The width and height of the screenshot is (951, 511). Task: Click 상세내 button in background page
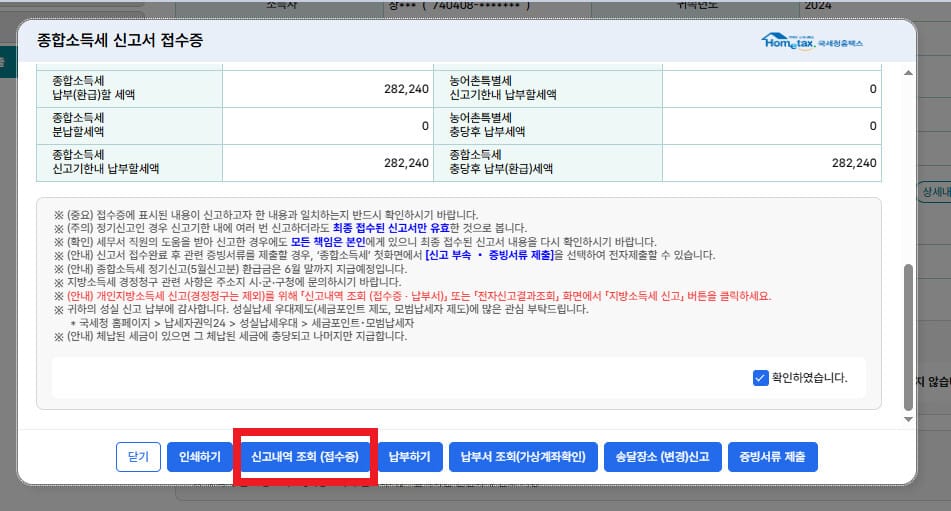[x=935, y=192]
